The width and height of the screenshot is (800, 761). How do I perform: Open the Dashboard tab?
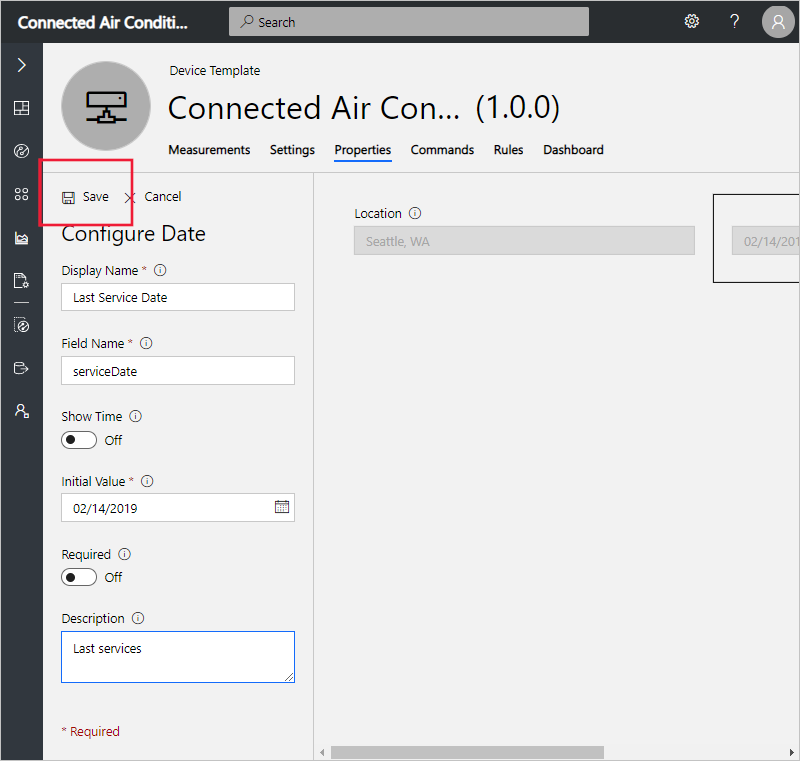(573, 150)
